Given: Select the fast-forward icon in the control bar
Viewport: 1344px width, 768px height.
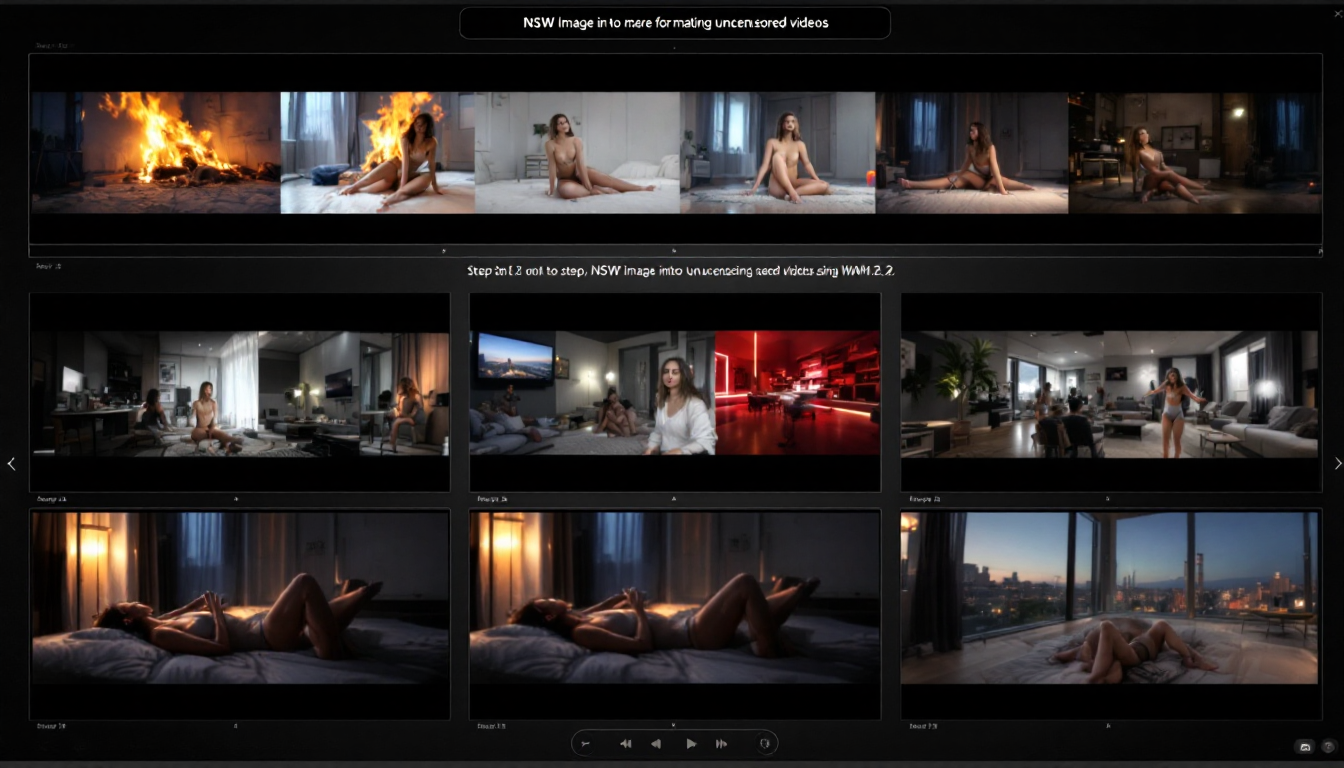Looking at the screenshot, I should 721,743.
